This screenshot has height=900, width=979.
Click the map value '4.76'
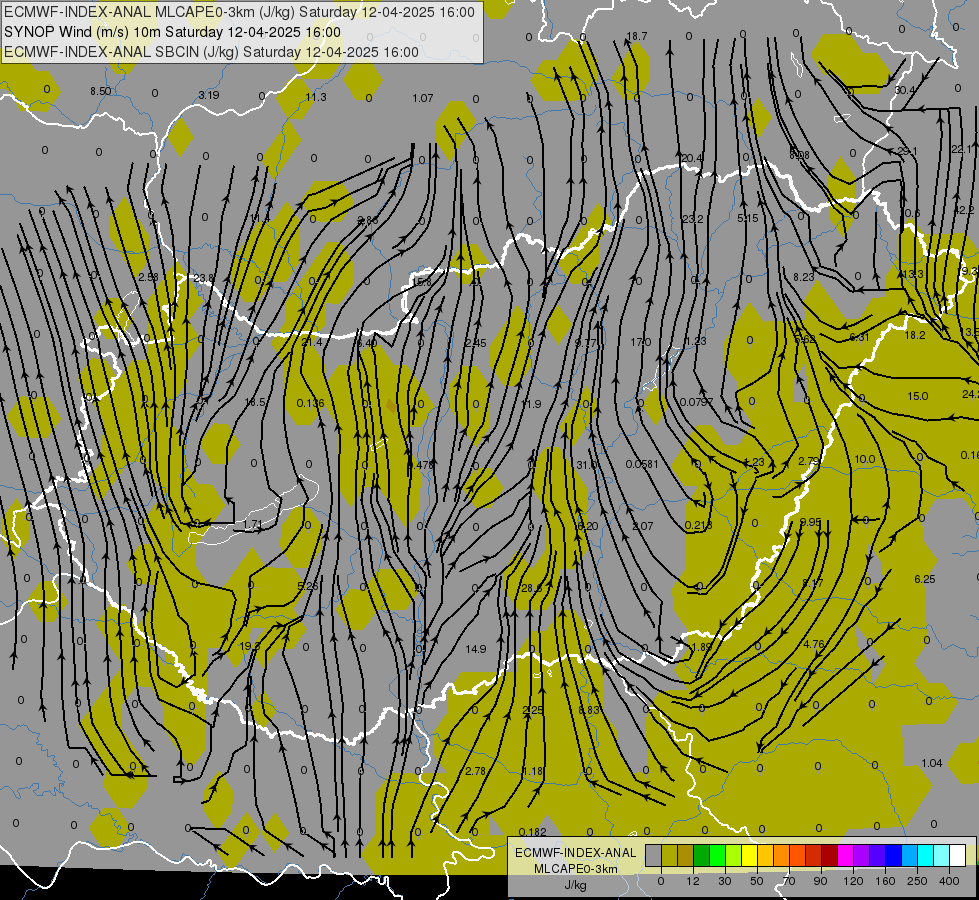(x=814, y=644)
